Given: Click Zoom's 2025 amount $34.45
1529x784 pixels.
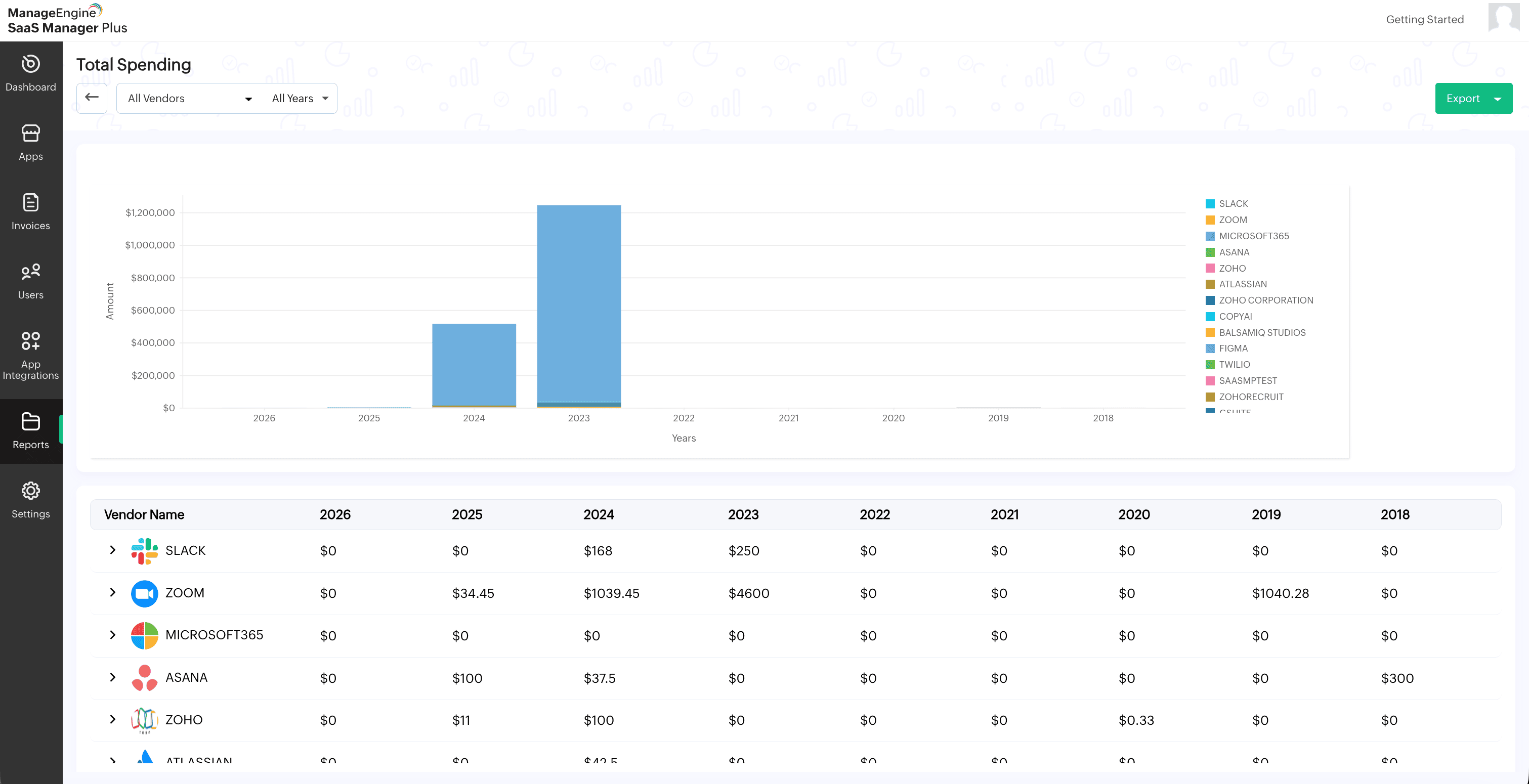Looking at the screenshot, I should tap(473, 593).
